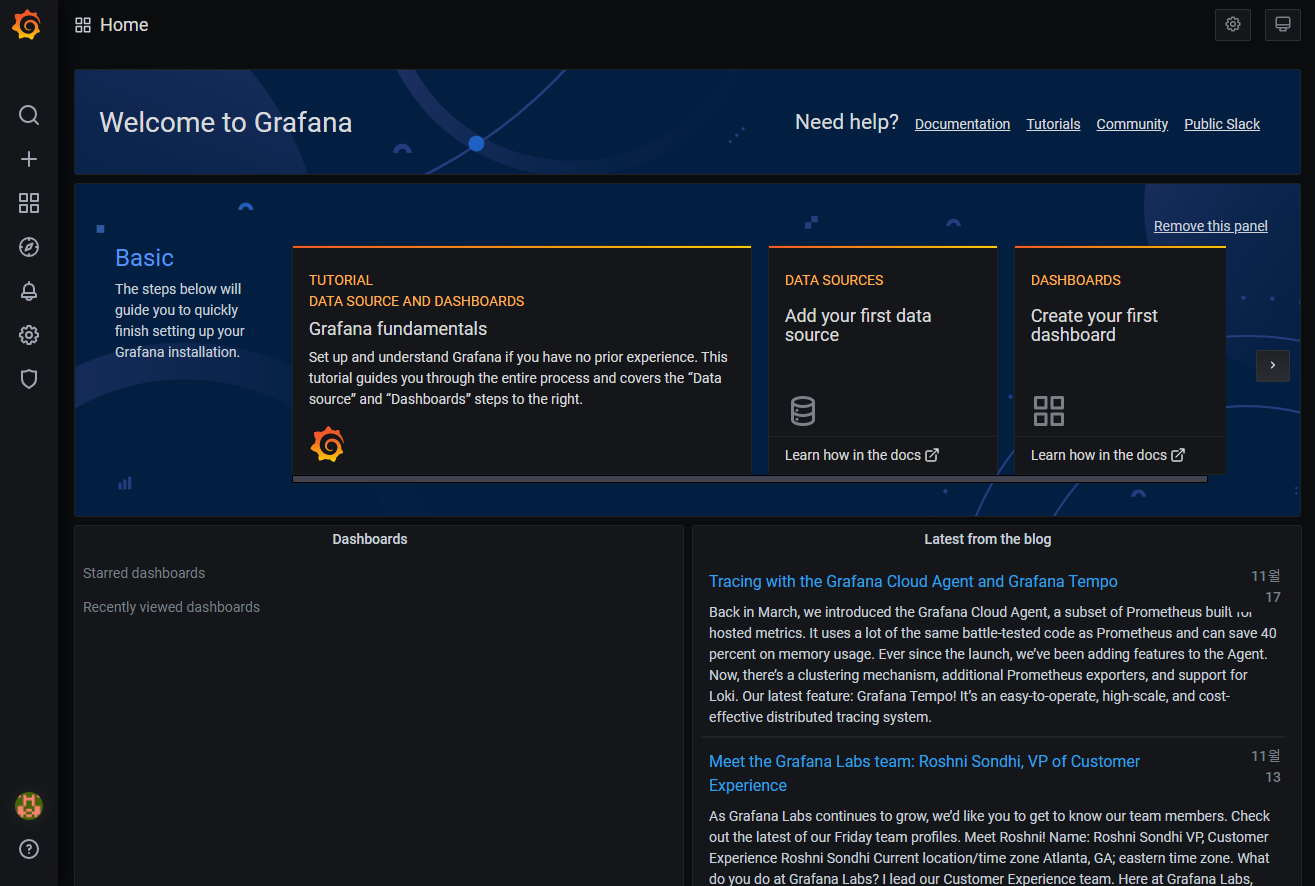Viewport: 1315px width, 886px height.
Task: Click the Recently viewed dashboards heading
Action: 171,607
